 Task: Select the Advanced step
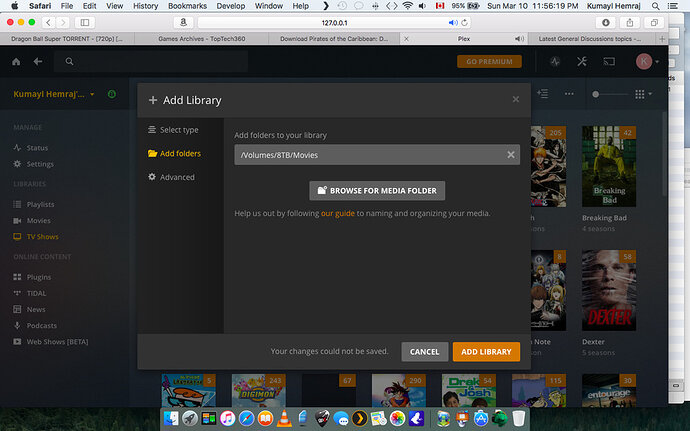[x=171, y=177]
